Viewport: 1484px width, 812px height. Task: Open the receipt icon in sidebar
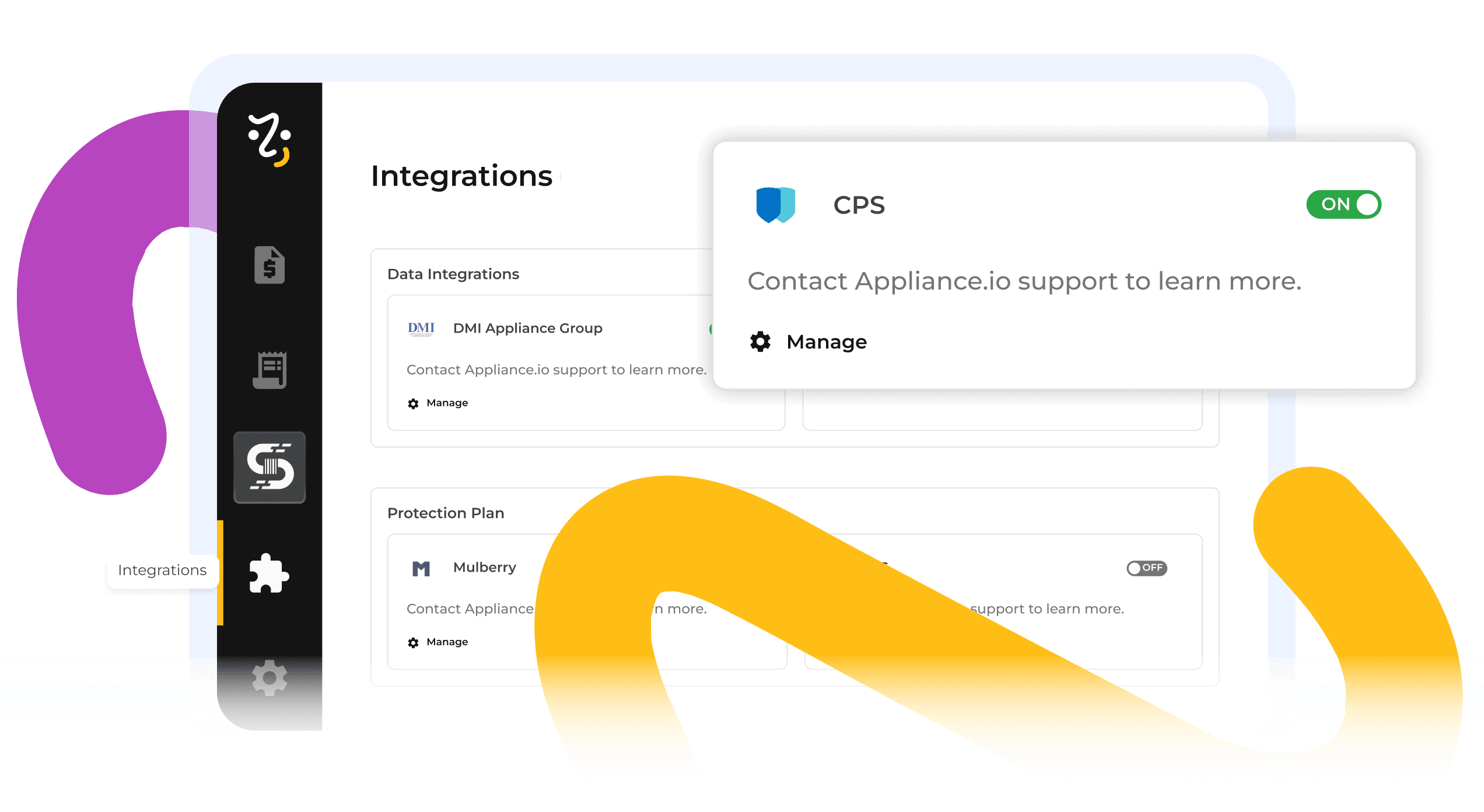click(x=269, y=370)
